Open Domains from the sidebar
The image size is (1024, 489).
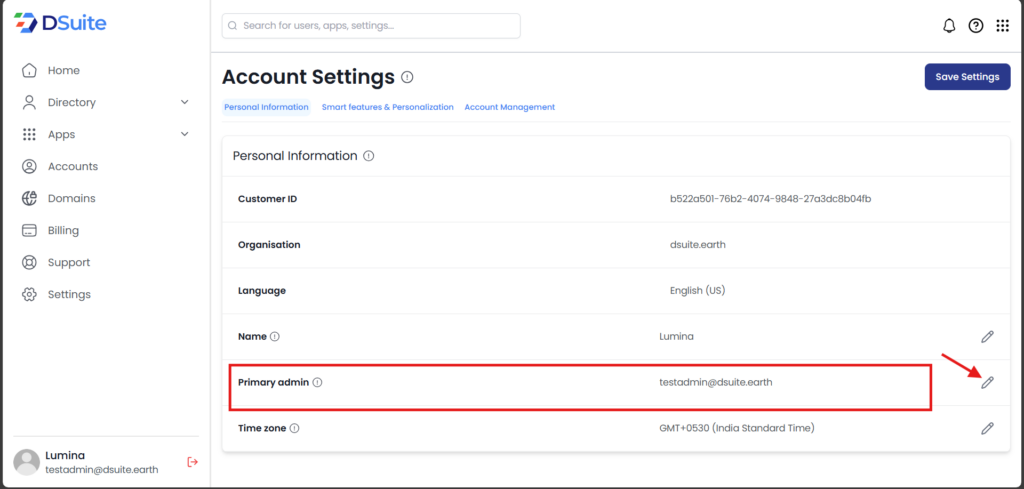pyautogui.click(x=71, y=198)
